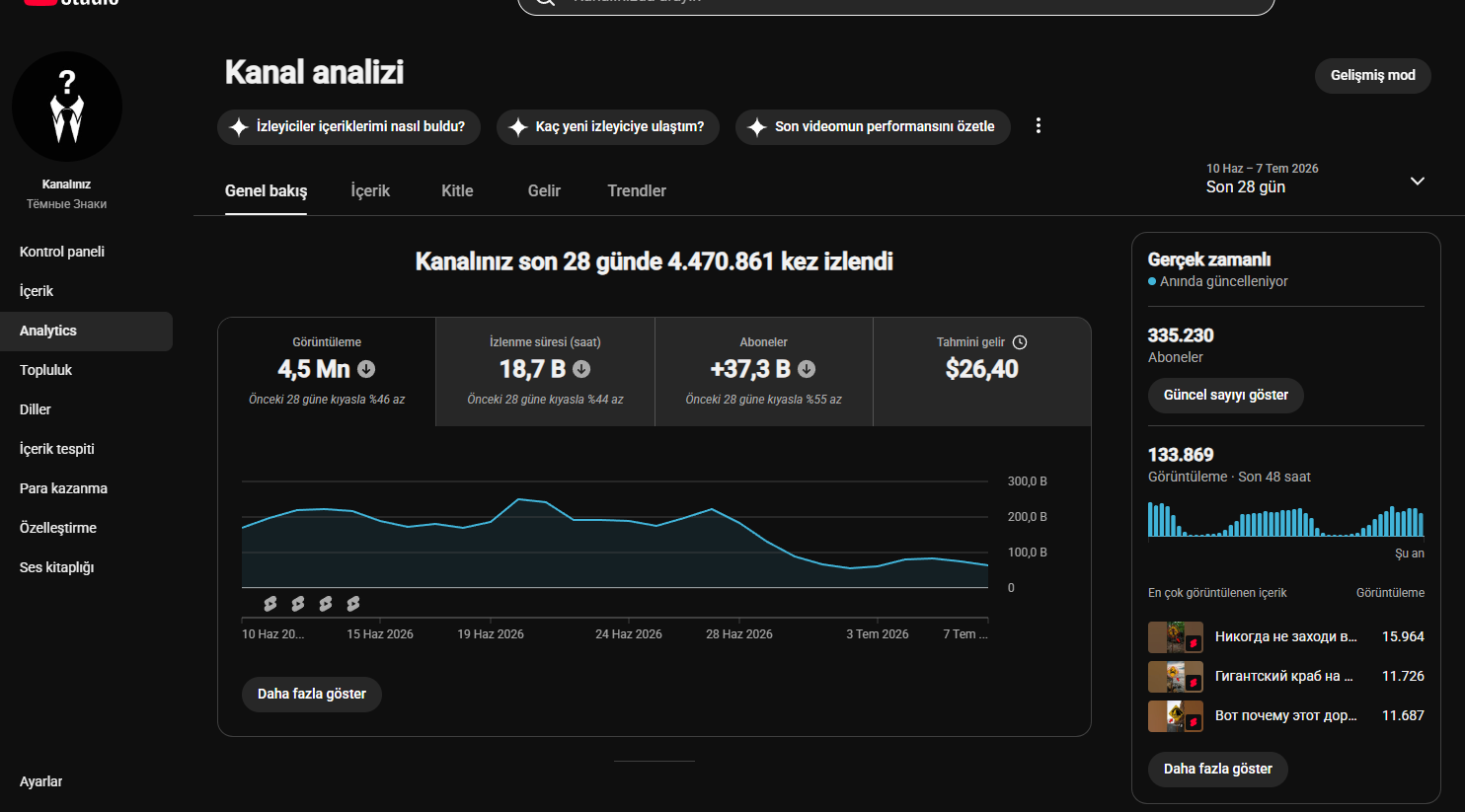Click the first Shorts marker under the chart
This screenshot has width=1465, height=812.
[270, 603]
